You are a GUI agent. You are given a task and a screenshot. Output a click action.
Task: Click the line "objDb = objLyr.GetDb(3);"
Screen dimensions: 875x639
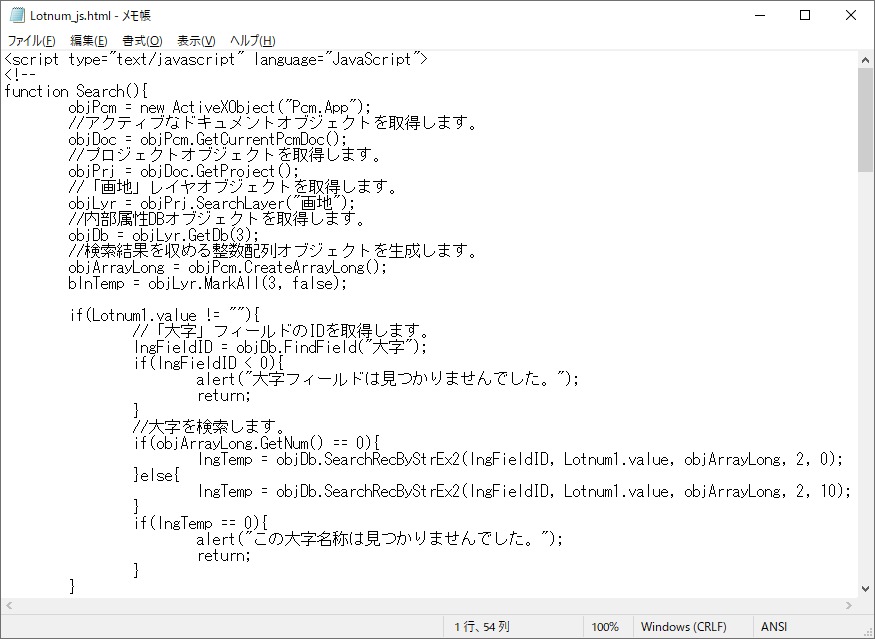(164, 235)
